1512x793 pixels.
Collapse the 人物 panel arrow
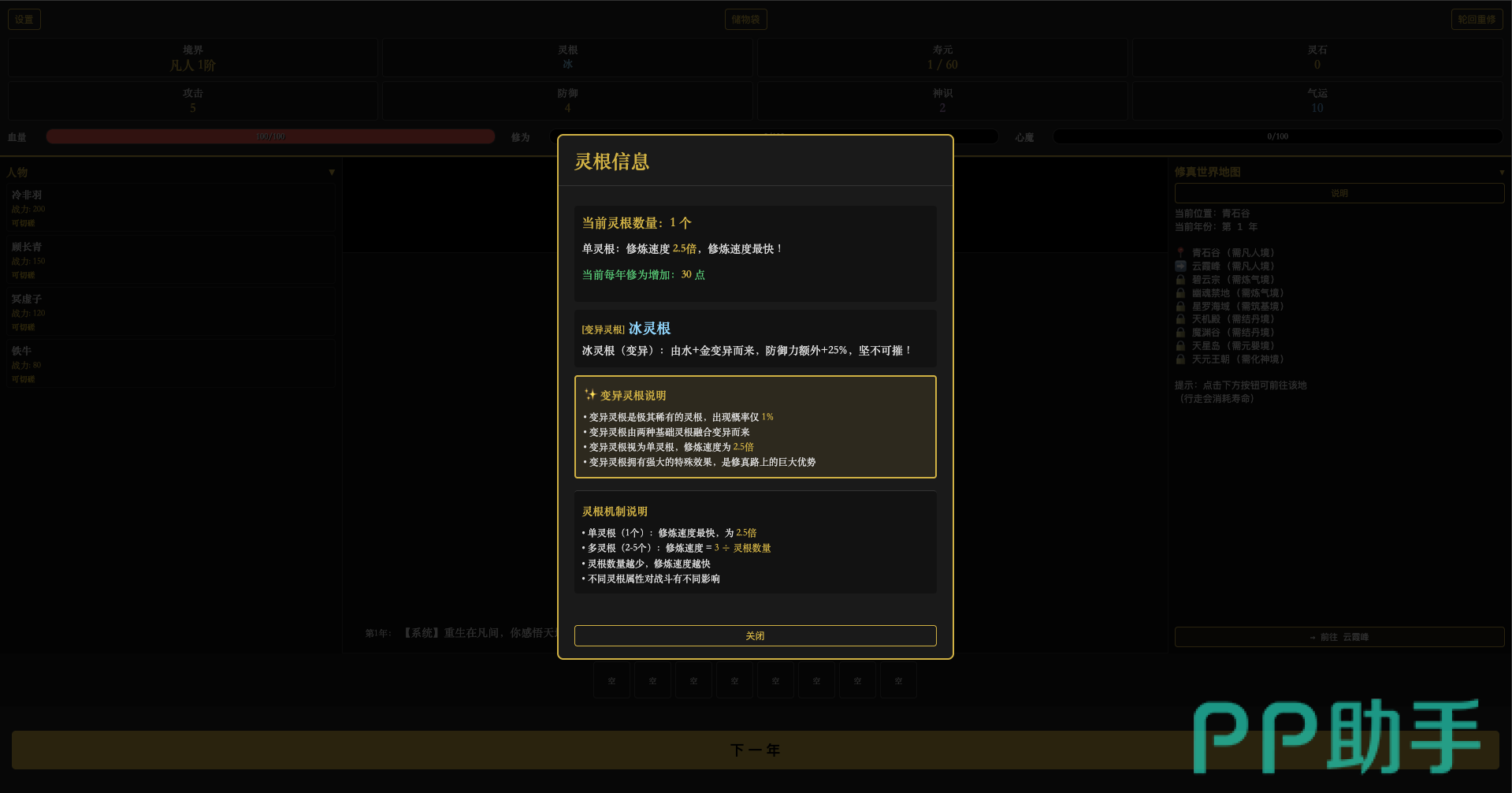(332, 172)
